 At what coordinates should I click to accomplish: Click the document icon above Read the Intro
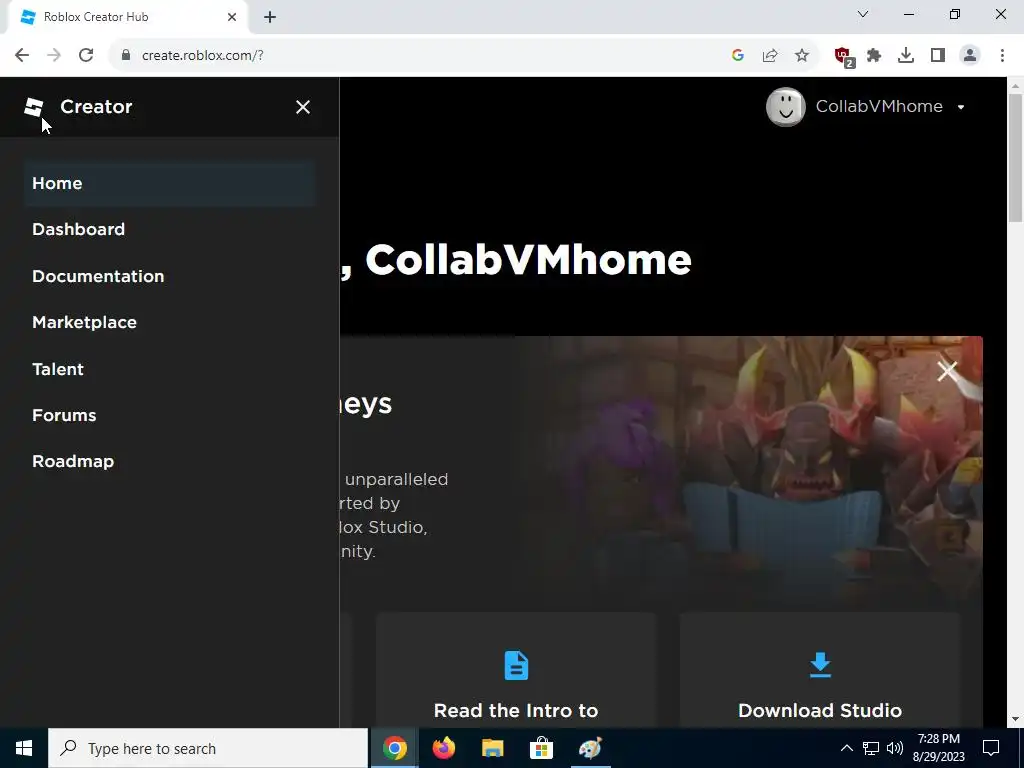pos(516,665)
